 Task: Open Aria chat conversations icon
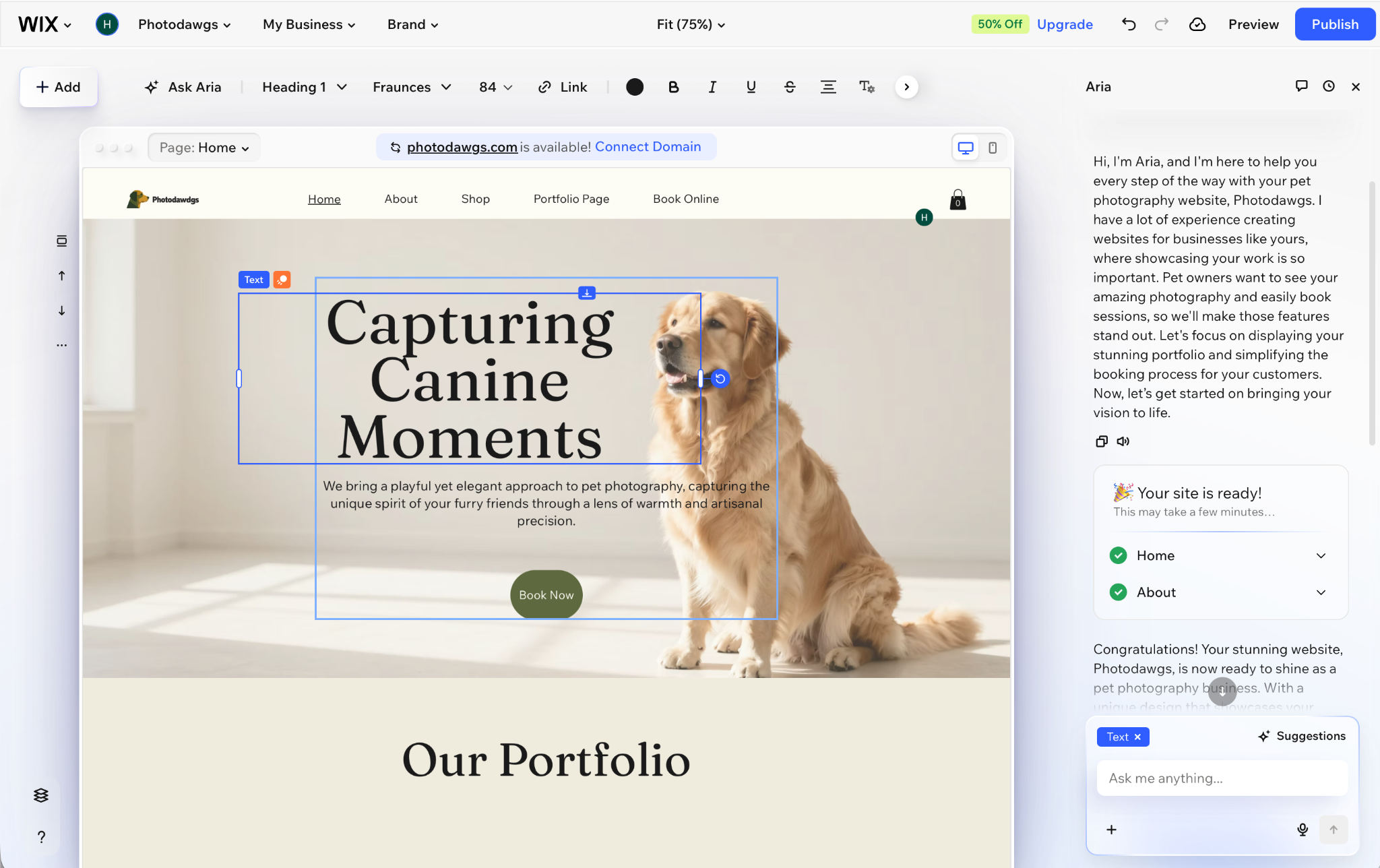(1302, 86)
